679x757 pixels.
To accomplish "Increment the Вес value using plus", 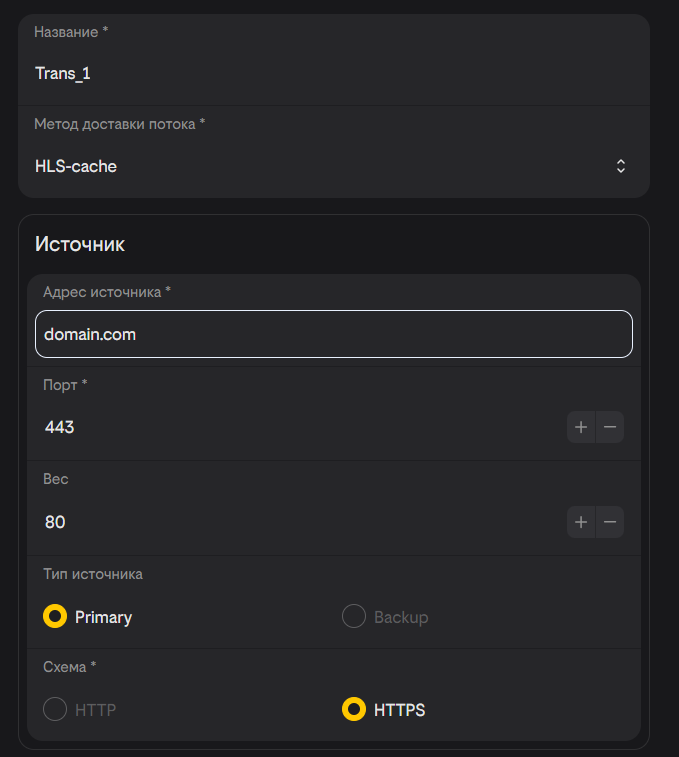I will point(581,522).
